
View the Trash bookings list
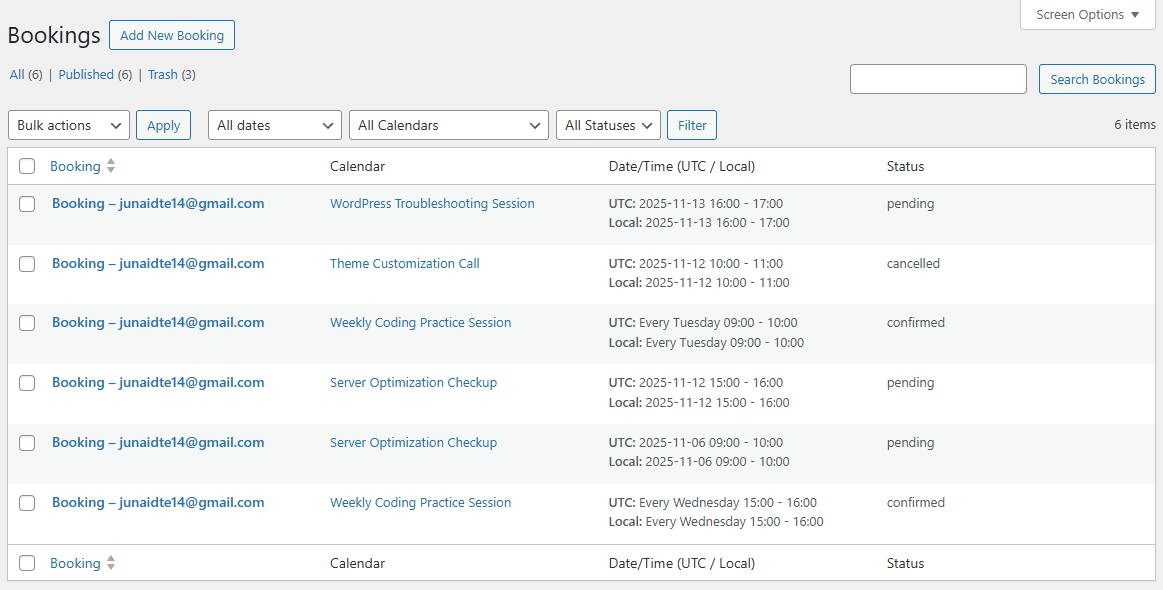163,74
